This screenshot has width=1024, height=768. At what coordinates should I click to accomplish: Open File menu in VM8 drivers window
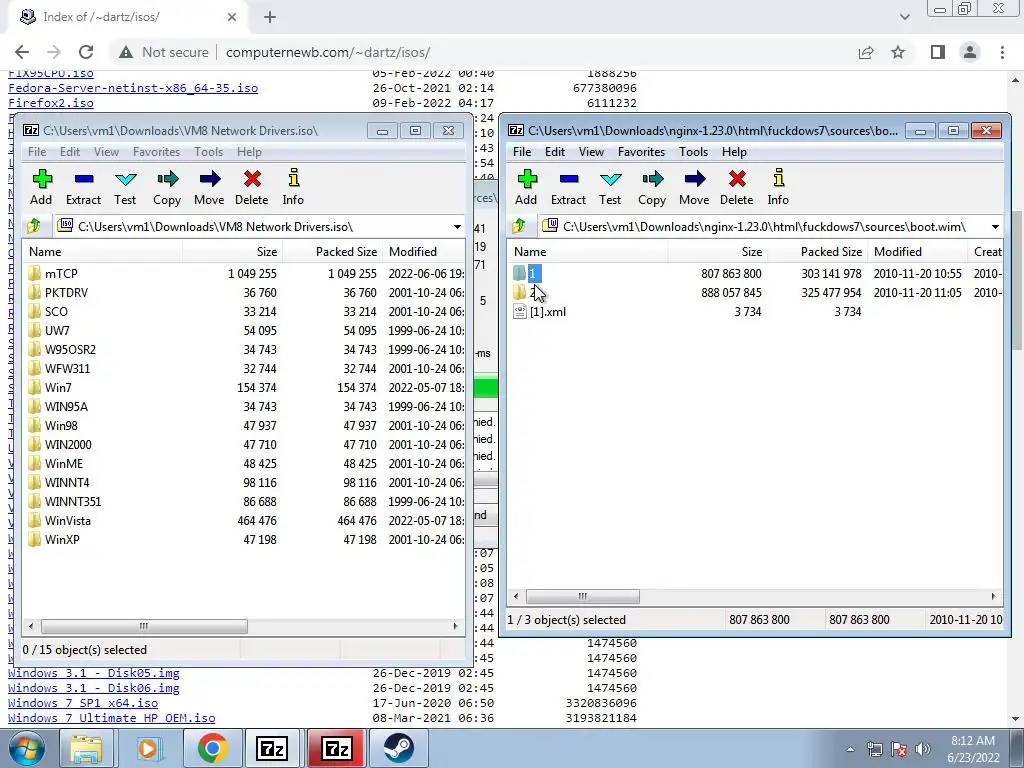click(x=37, y=152)
